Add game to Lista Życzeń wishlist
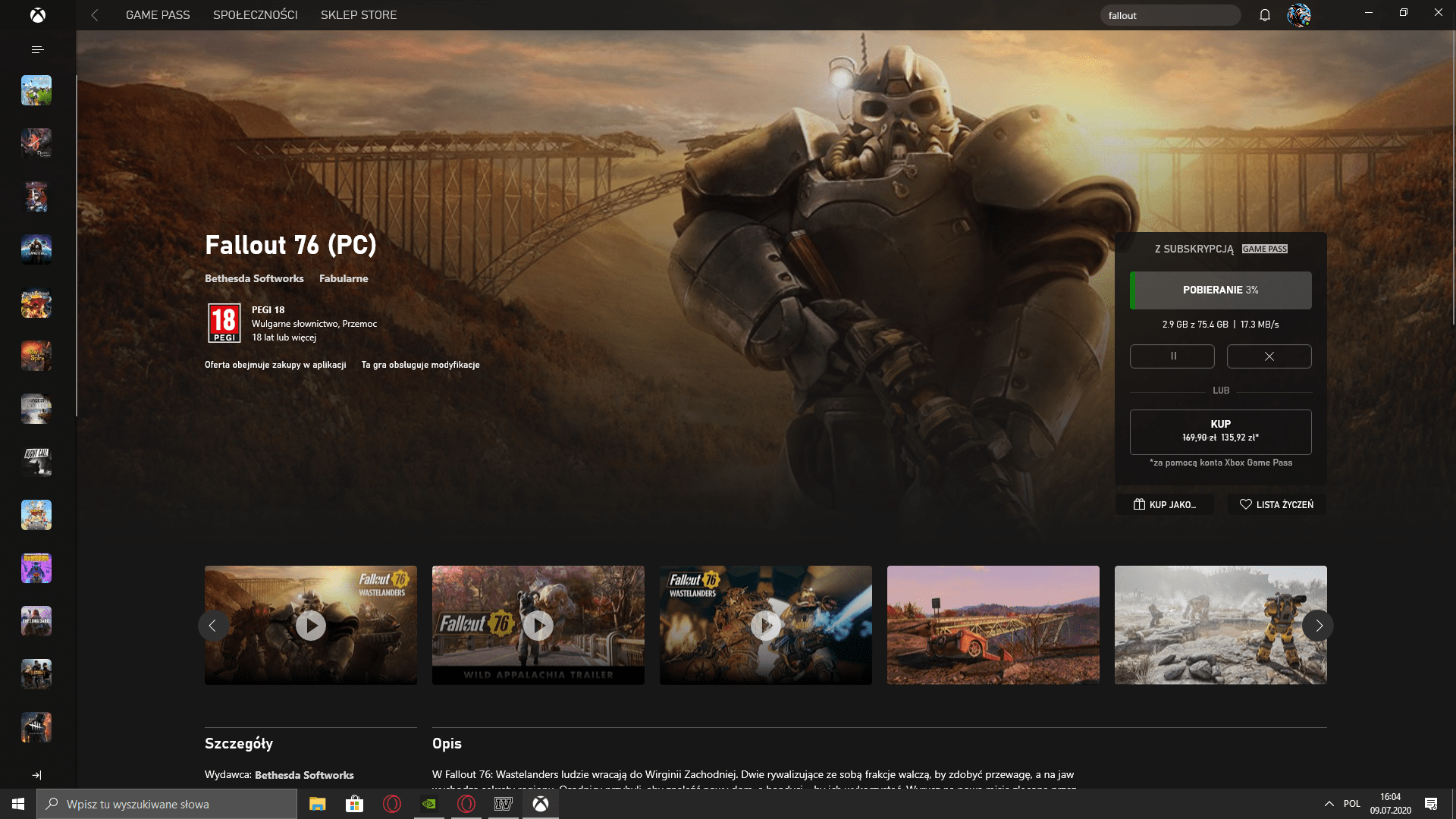The image size is (1456, 819). point(1276,504)
